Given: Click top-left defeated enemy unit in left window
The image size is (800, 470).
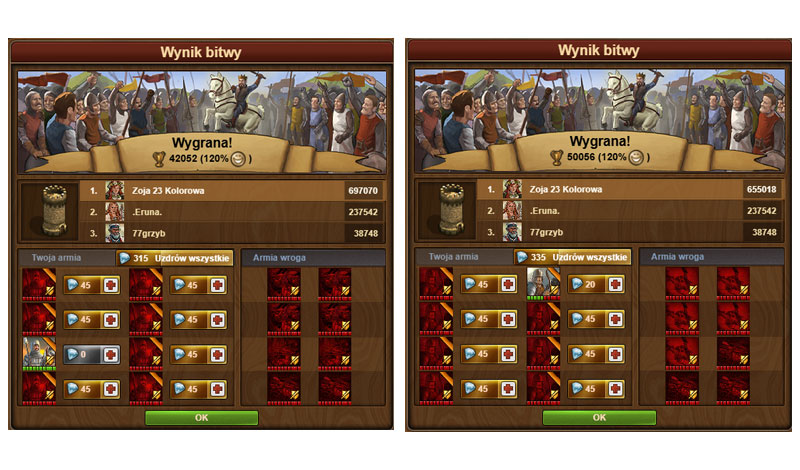Looking at the screenshot, I should coord(284,284).
